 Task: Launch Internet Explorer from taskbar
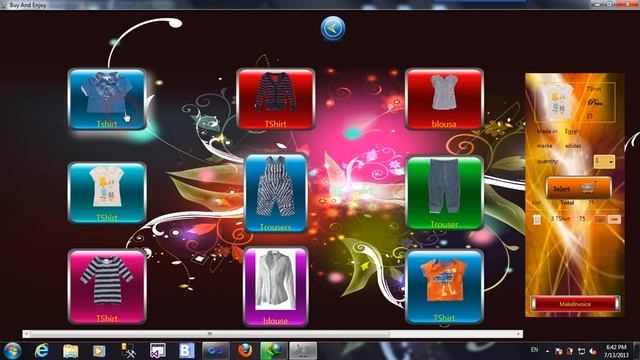point(42,351)
